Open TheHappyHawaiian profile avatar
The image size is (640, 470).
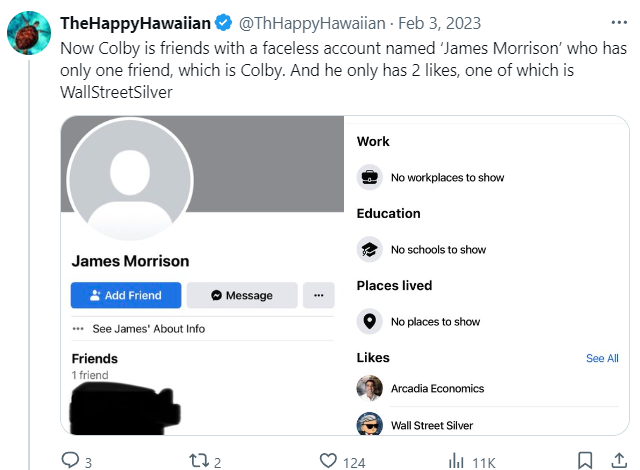28,34
